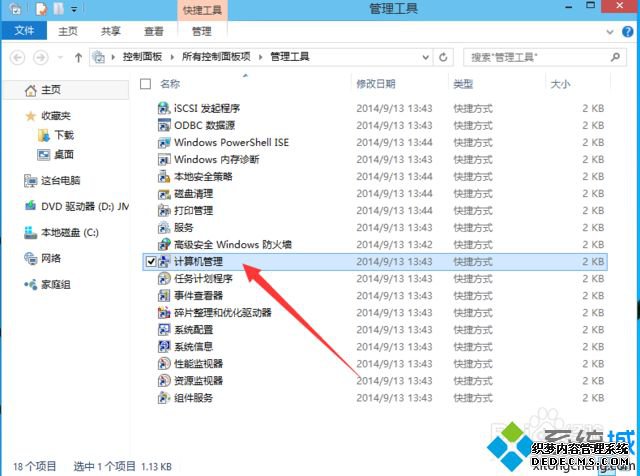Select the 碎片整理和优化驱动器 icon
640x476 pixels.
pyautogui.click(x=164, y=313)
